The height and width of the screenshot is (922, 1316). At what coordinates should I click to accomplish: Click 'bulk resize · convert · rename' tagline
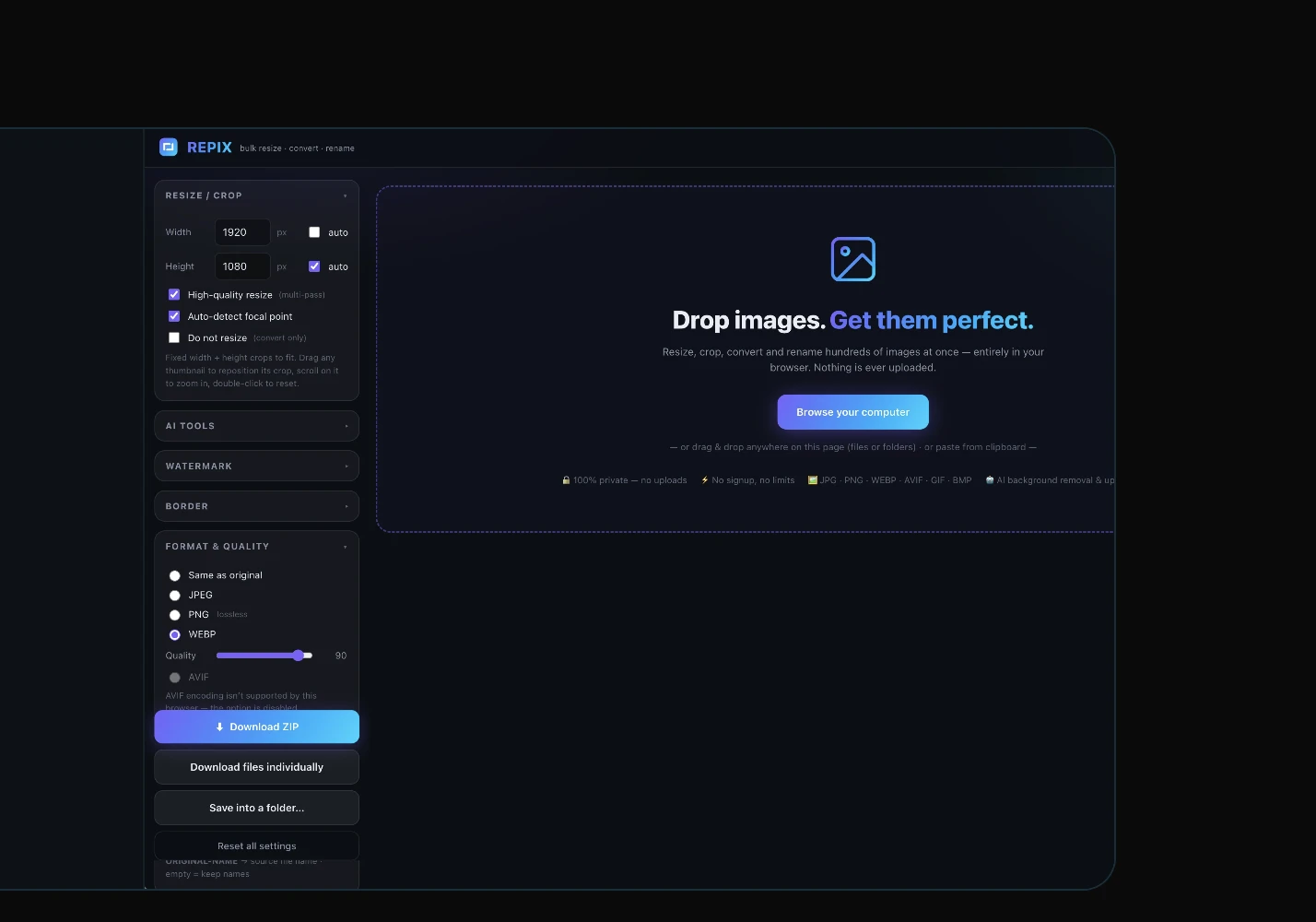(x=297, y=148)
